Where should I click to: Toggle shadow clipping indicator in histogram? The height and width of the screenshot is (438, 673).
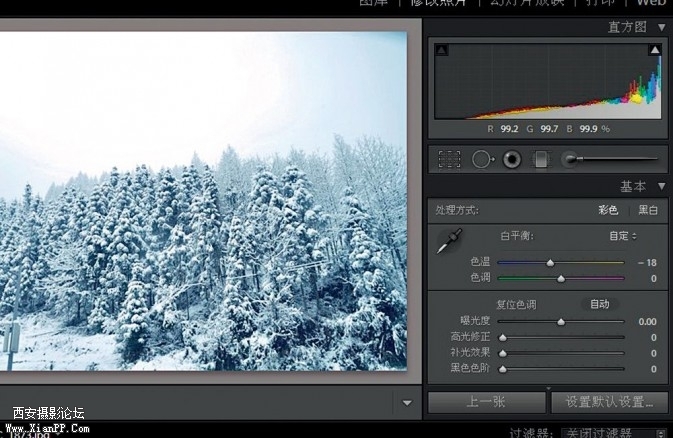click(x=441, y=50)
